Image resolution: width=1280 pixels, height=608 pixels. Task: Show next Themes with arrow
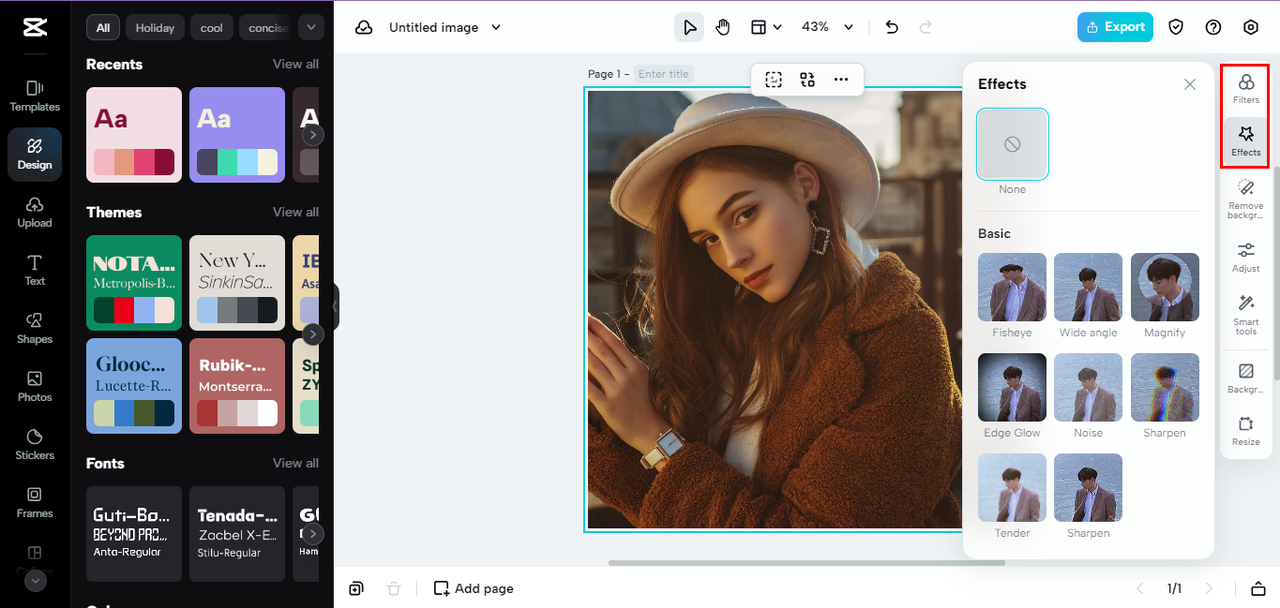[x=313, y=334]
